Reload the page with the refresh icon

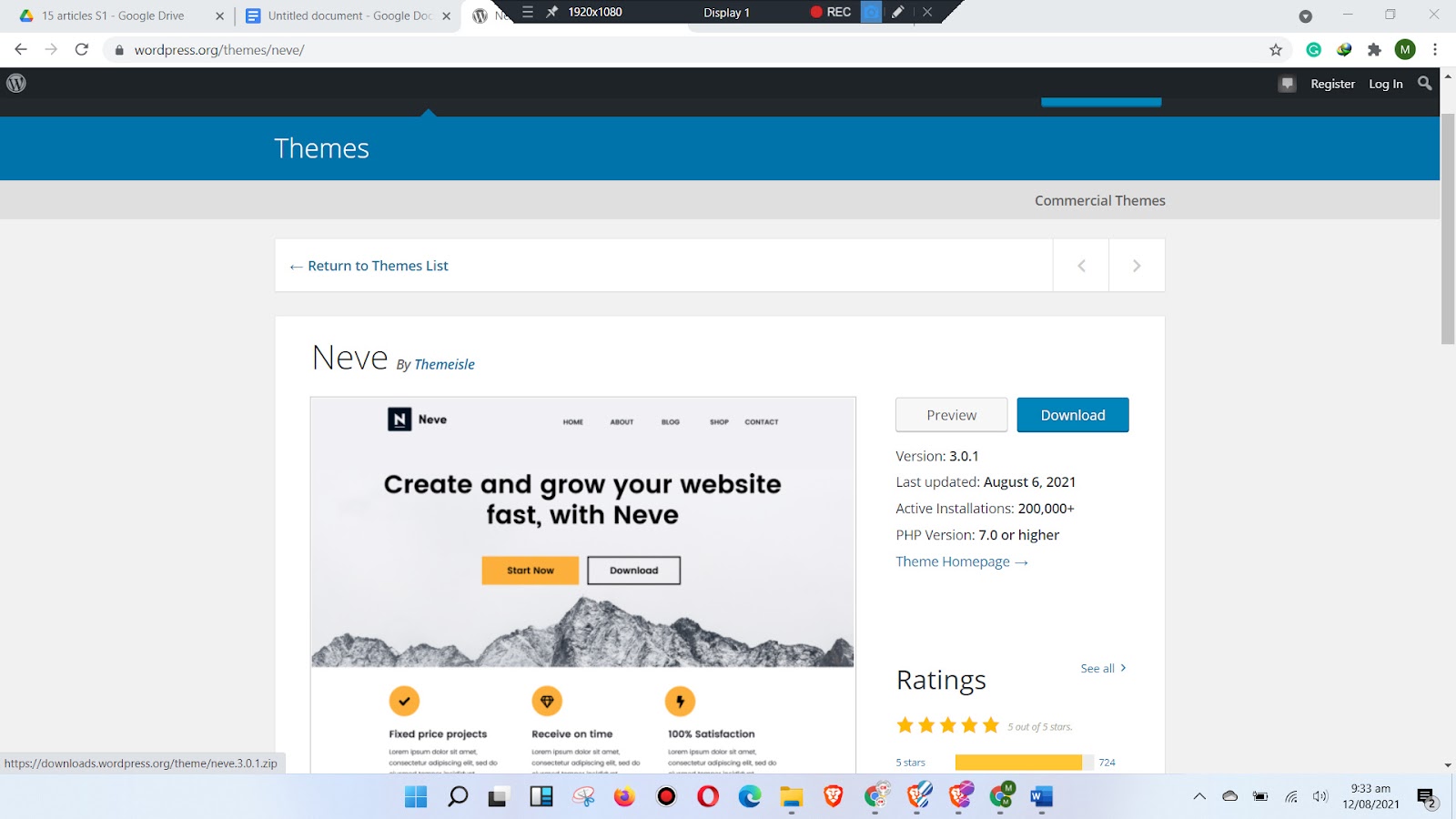coord(82,49)
